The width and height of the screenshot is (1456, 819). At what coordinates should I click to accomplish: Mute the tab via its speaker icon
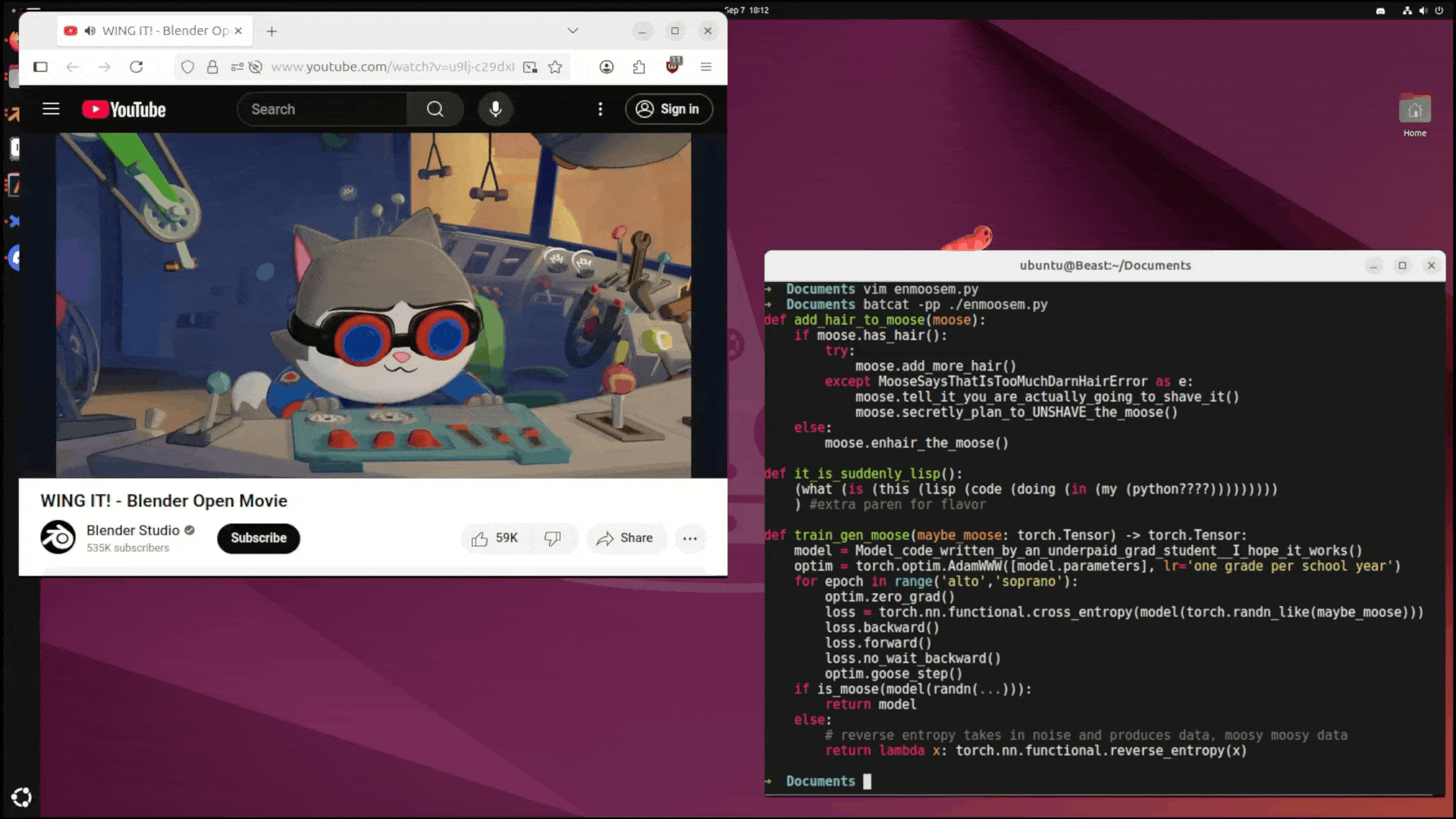point(90,30)
